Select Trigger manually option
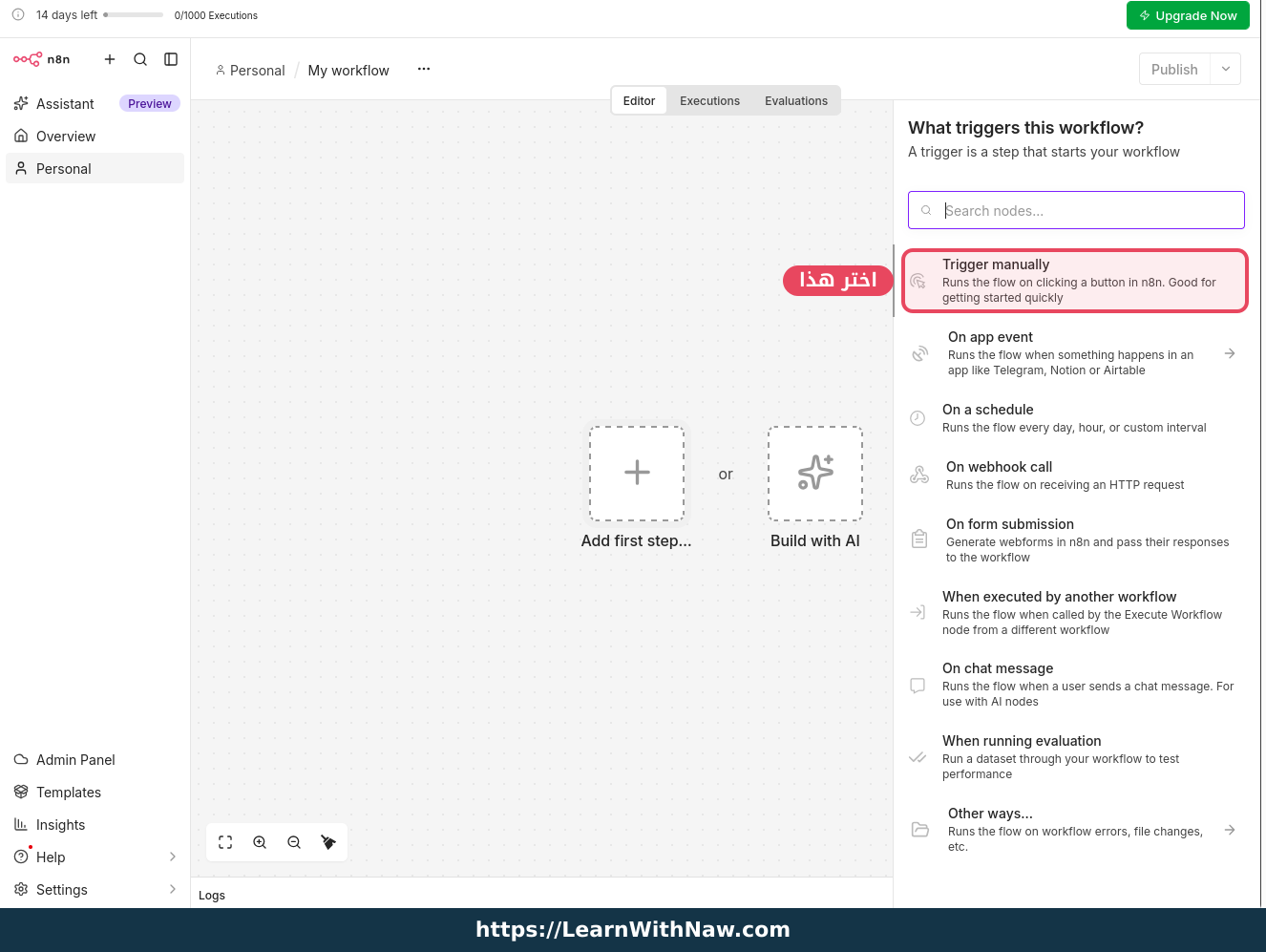 (1075, 281)
